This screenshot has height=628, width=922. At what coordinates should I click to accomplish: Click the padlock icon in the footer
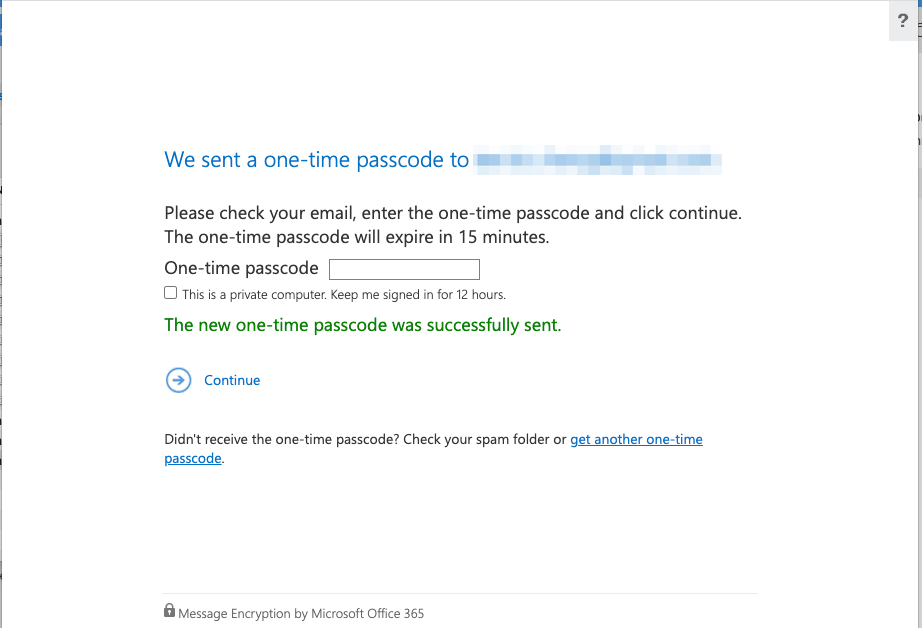(x=169, y=611)
